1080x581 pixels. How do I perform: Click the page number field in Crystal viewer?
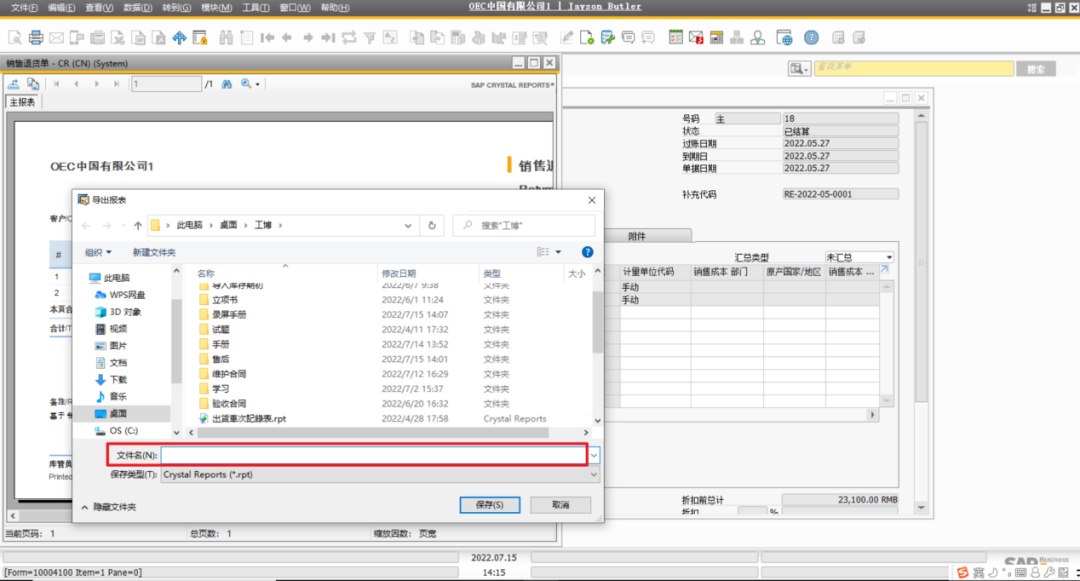[x=167, y=84]
